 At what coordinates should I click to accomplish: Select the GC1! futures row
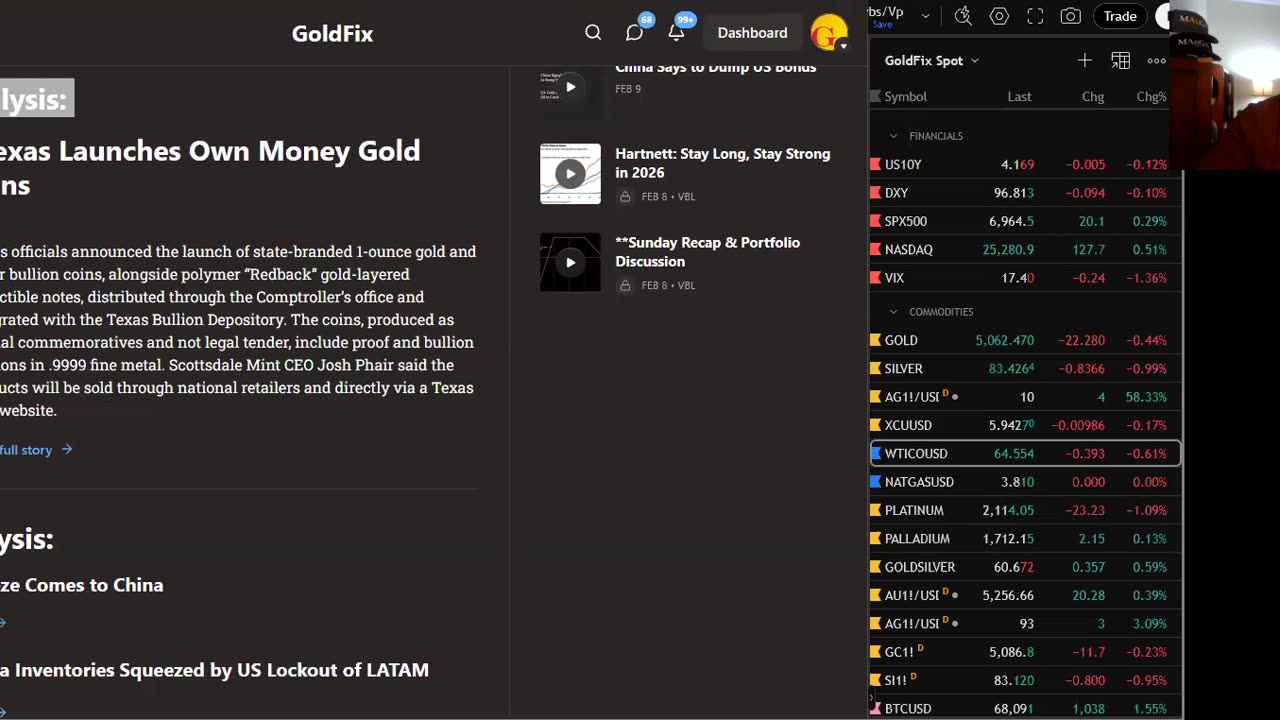click(x=1025, y=652)
